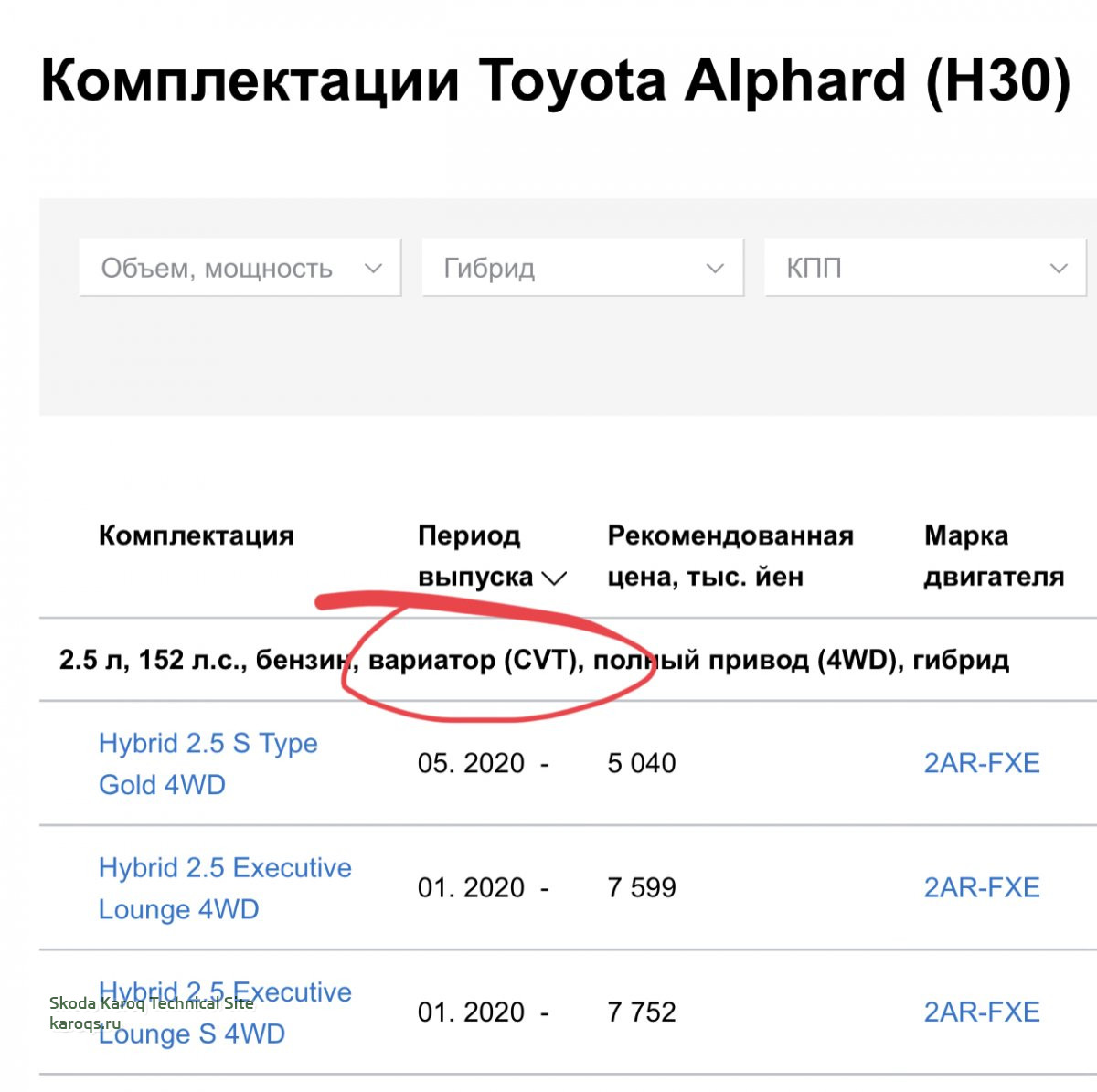This screenshot has height=1092, width=1097.
Task: Select price value 7 599
Action: coord(642,887)
